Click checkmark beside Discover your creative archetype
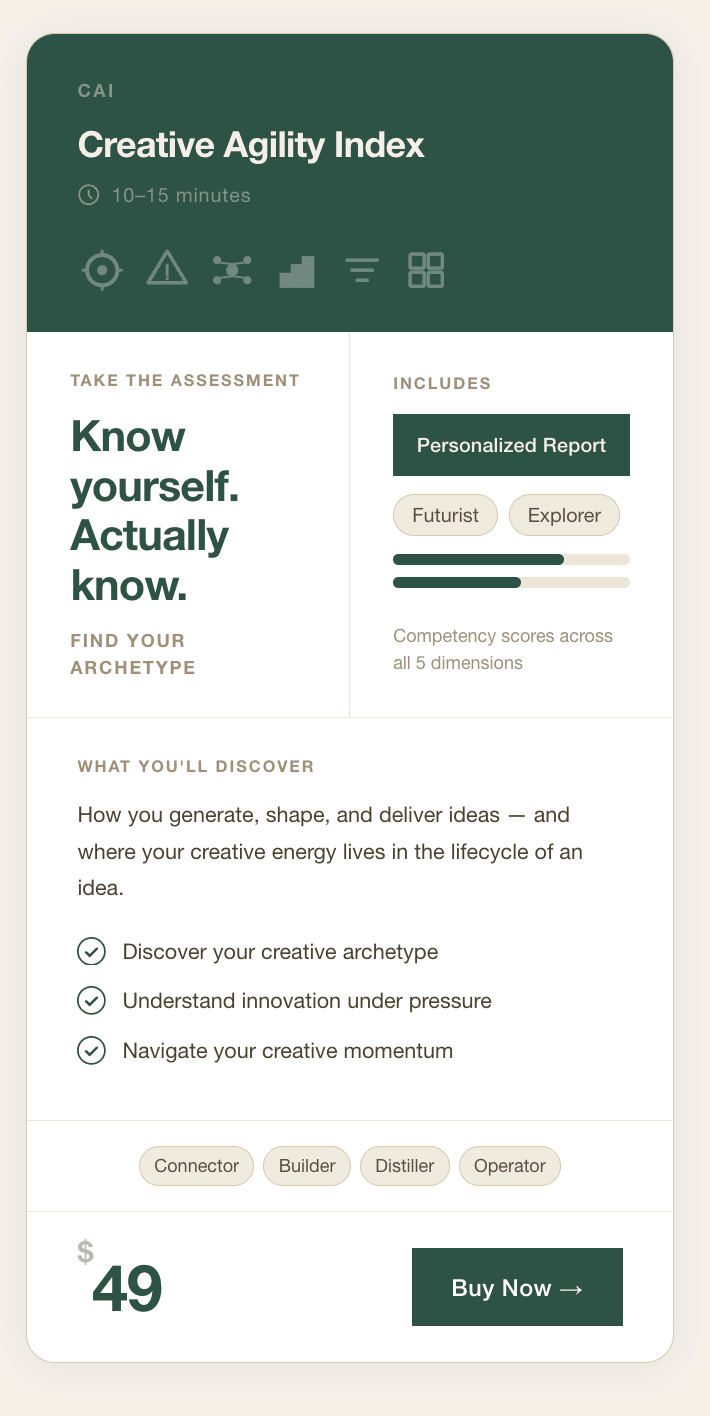The height and width of the screenshot is (1416, 710). pos(91,951)
